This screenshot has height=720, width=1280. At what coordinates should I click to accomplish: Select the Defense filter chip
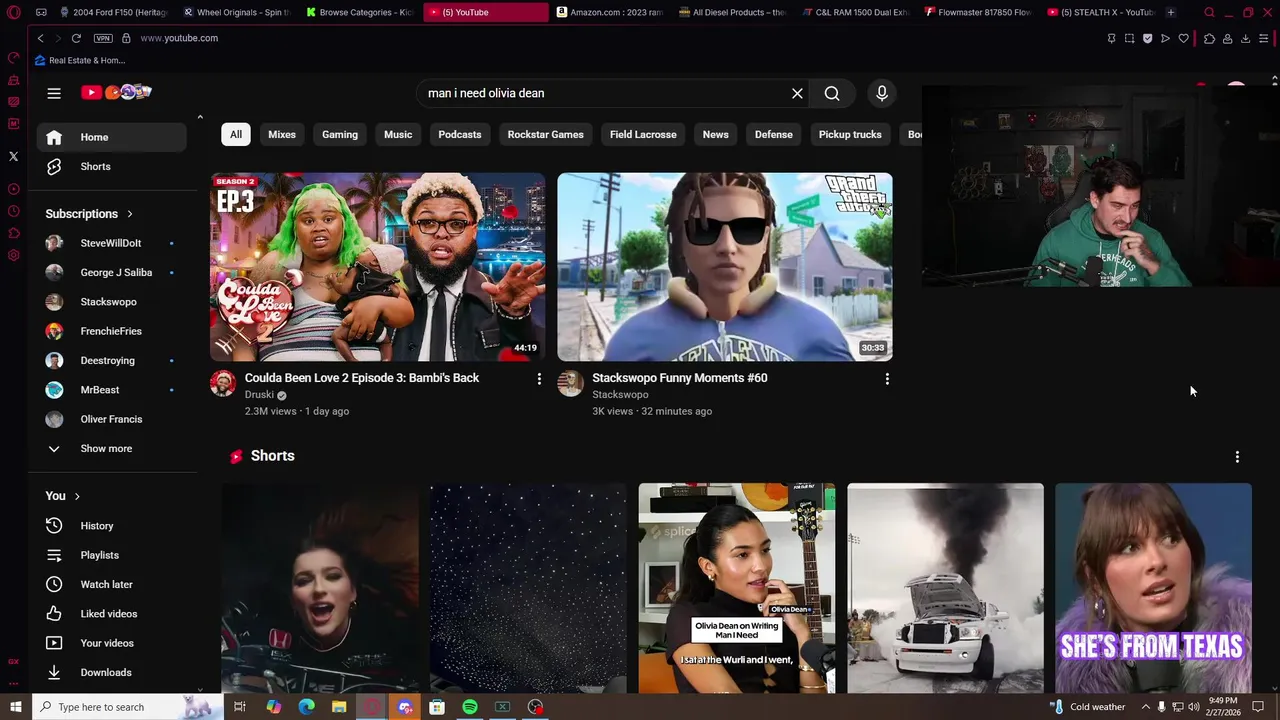[x=774, y=134]
